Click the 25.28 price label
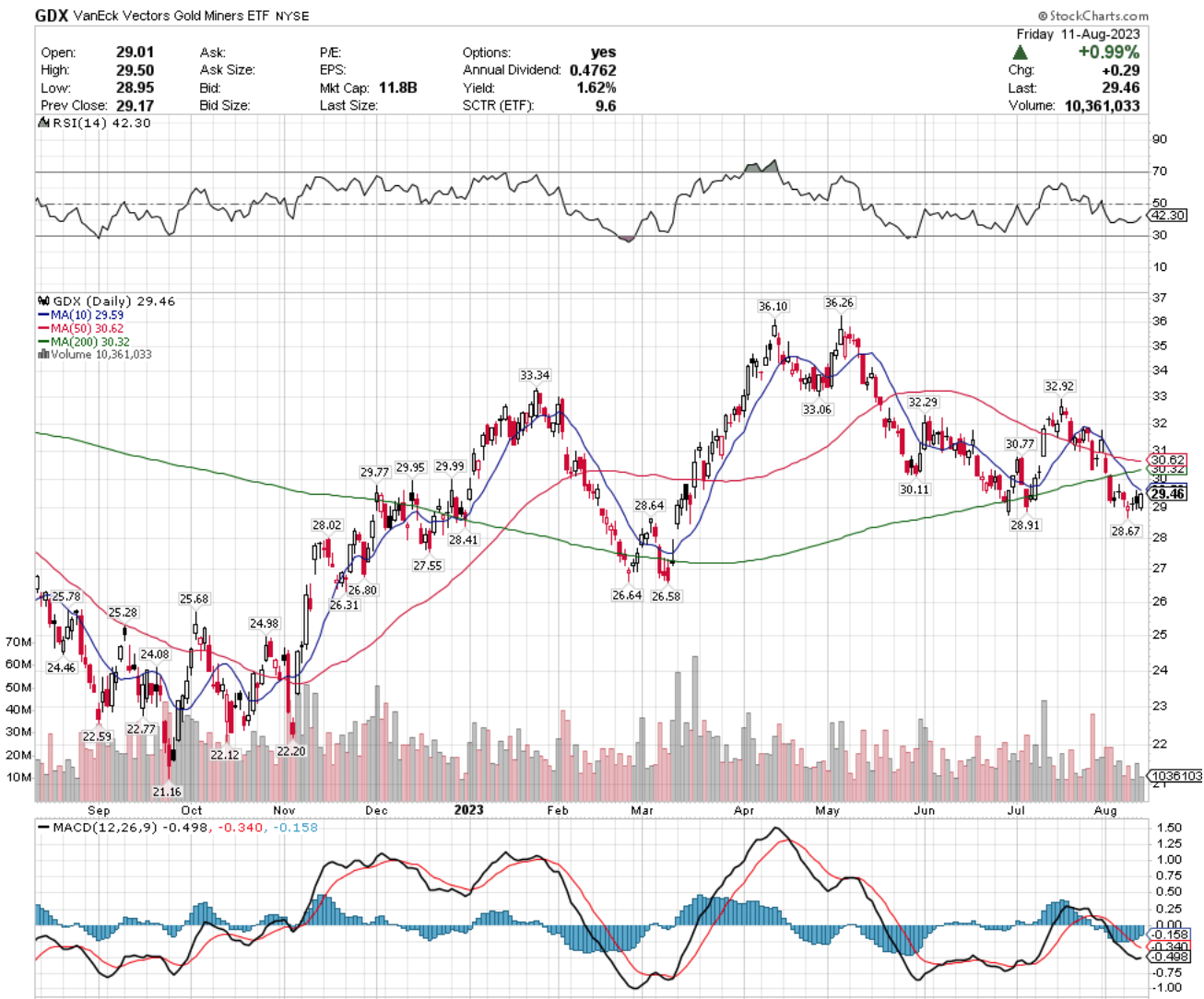 click(123, 613)
